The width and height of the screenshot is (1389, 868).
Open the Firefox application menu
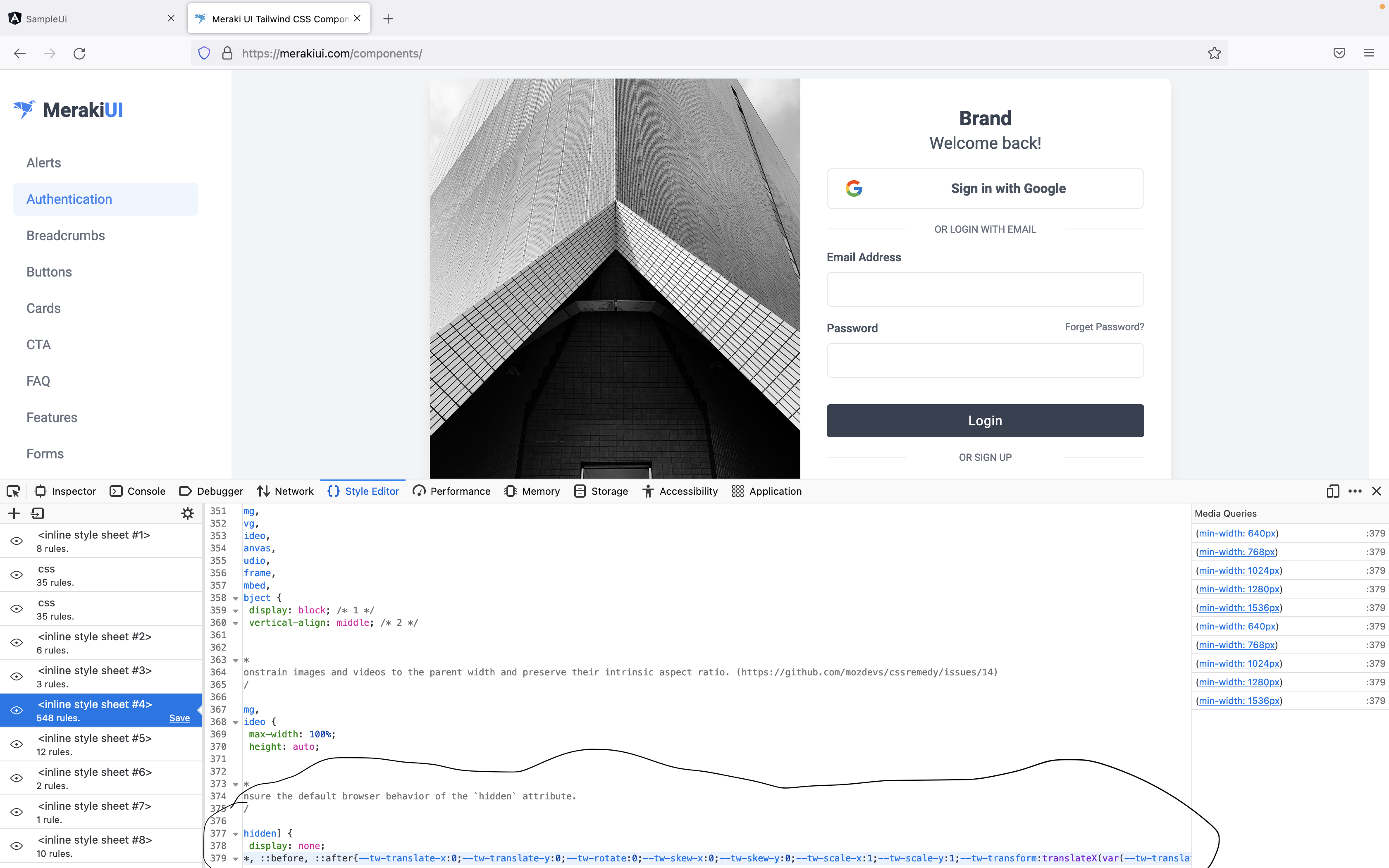click(x=1370, y=53)
